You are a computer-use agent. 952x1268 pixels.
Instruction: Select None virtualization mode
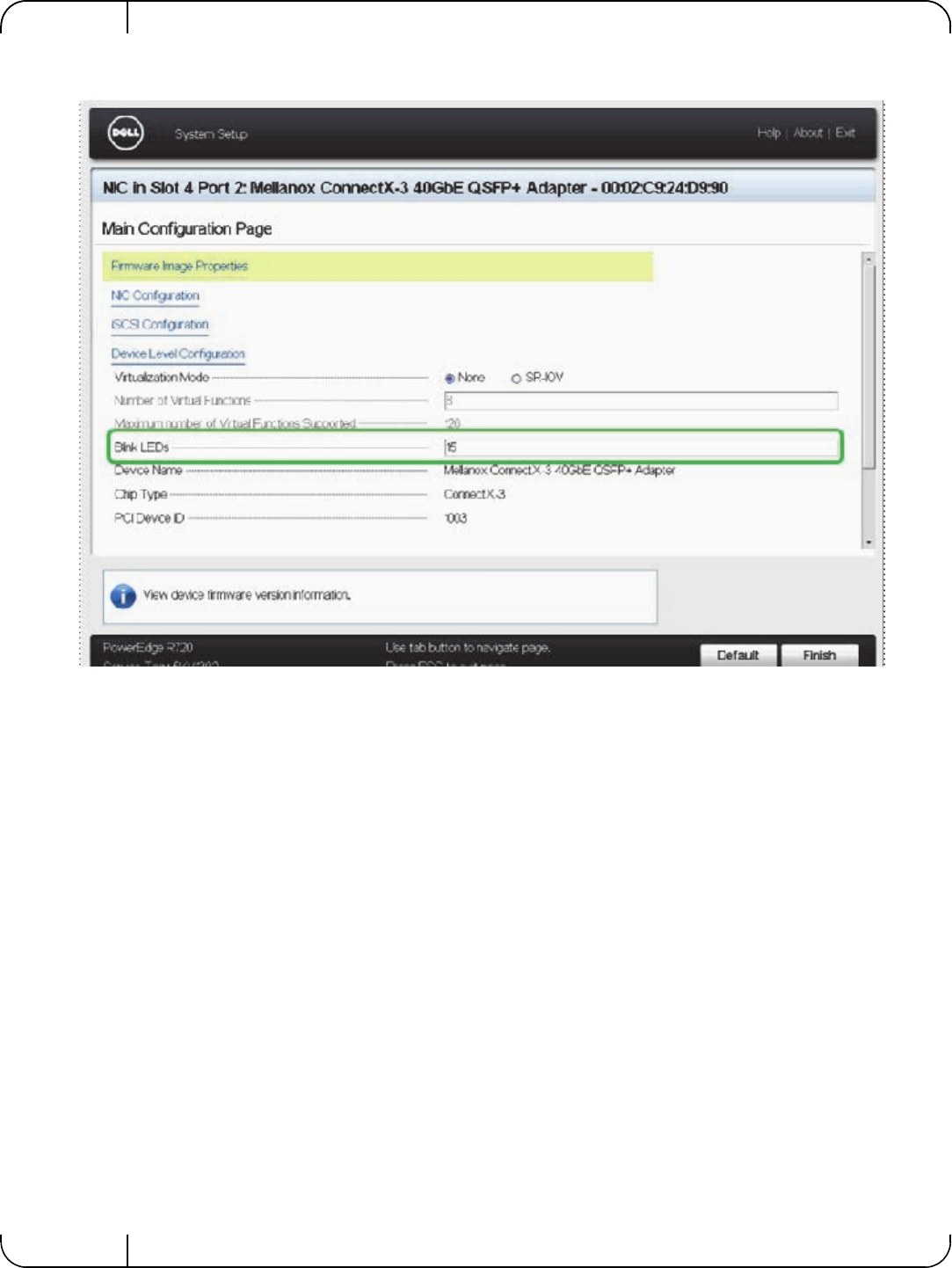(450, 378)
